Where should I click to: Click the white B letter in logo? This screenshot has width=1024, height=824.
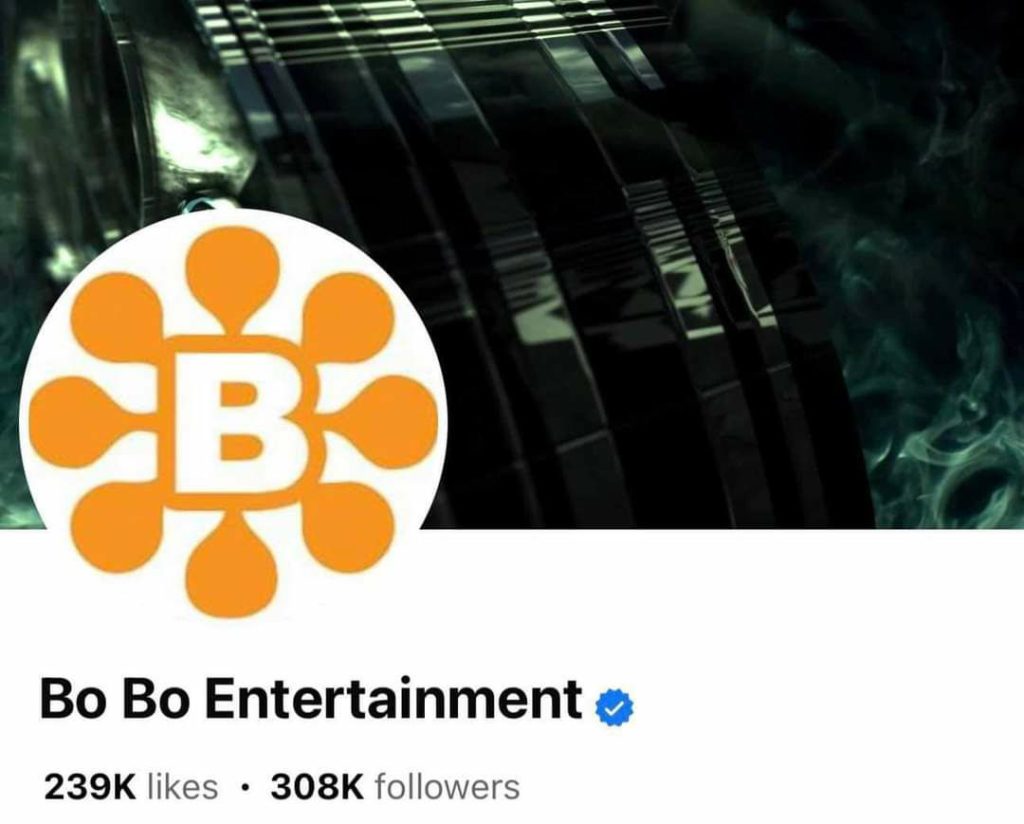pos(233,422)
